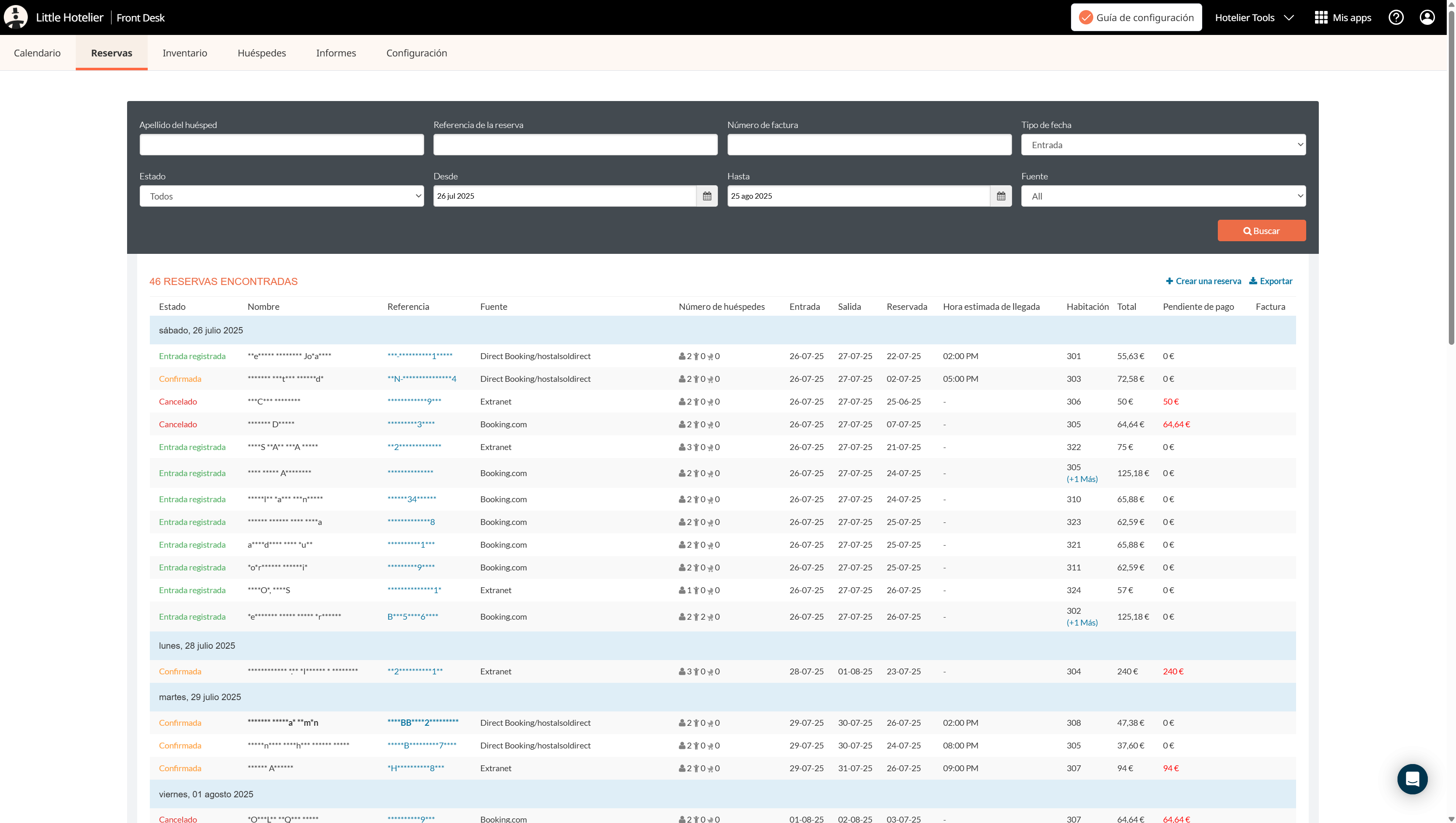Screen dimensions: 1456x823
Task: Switch to the Informes tab
Action: [336, 53]
